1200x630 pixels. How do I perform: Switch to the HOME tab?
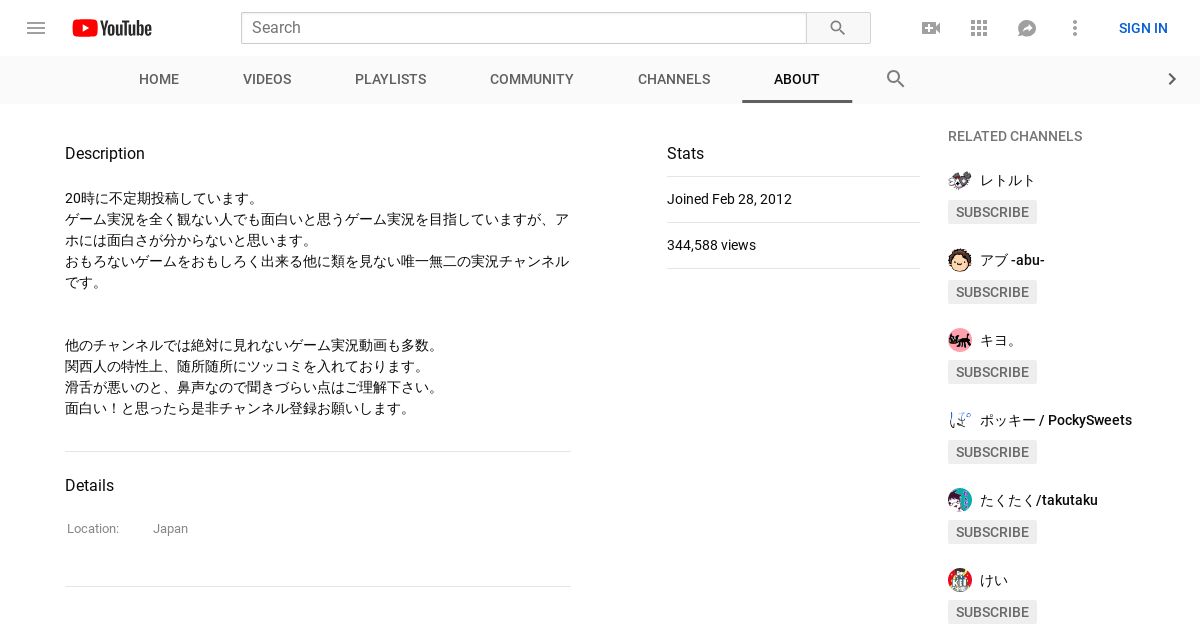point(159,79)
